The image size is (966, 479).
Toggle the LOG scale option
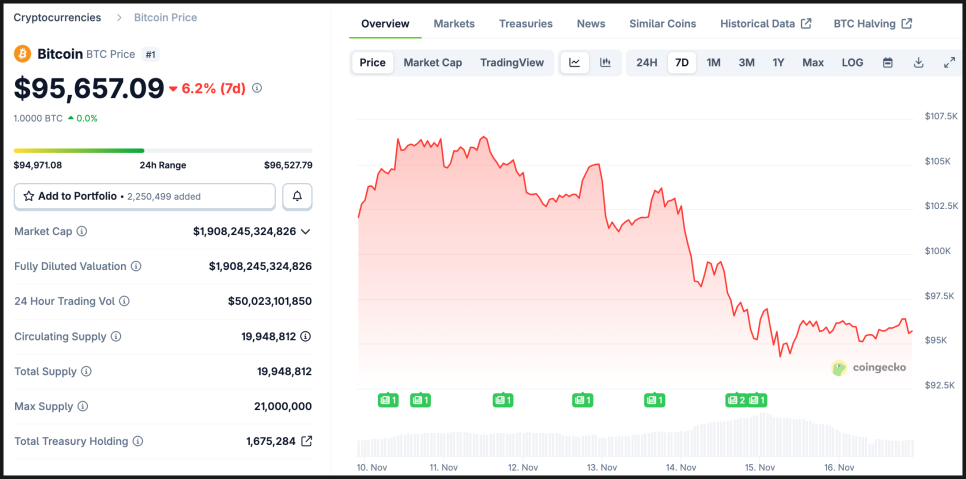click(x=852, y=63)
